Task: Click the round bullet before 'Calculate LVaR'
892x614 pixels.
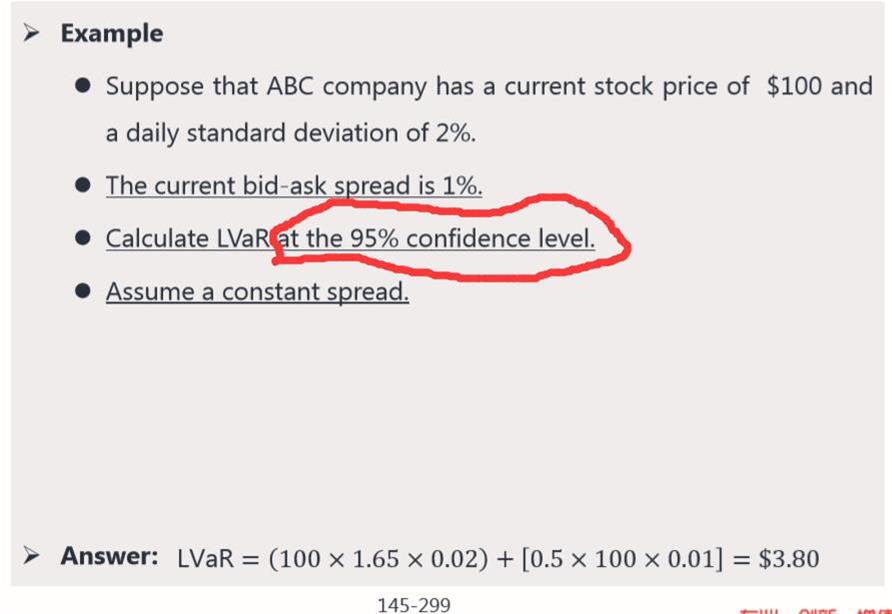Action: (82, 237)
